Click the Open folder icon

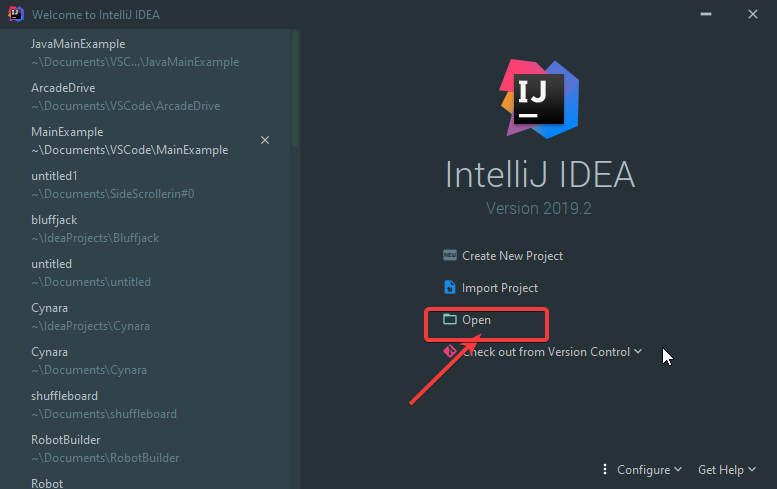click(x=449, y=319)
